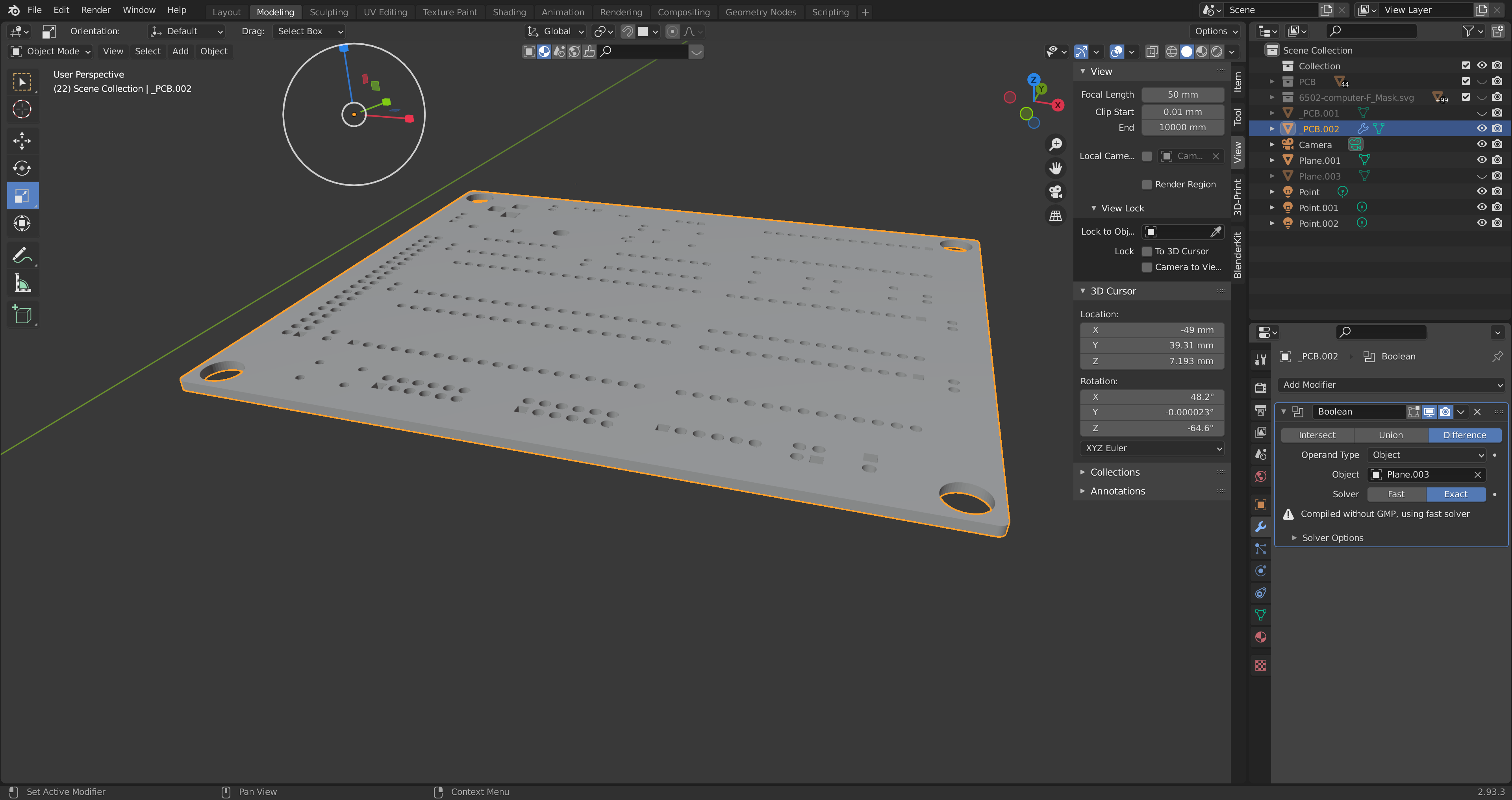This screenshot has height=800, width=1512.
Task: Select the Move tool in the toolbar
Action: click(22, 141)
